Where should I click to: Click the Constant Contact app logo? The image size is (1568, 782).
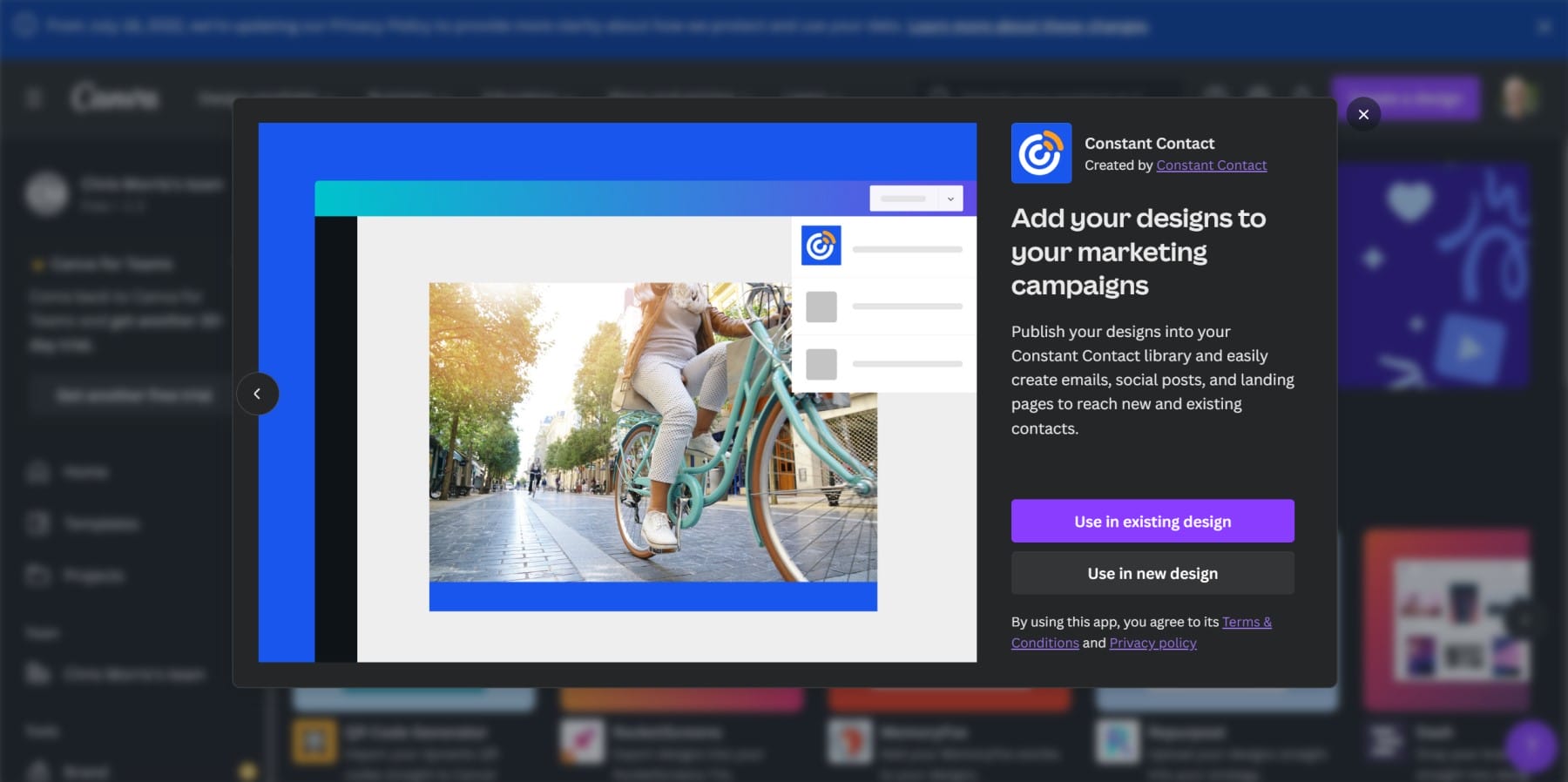point(1041,153)
